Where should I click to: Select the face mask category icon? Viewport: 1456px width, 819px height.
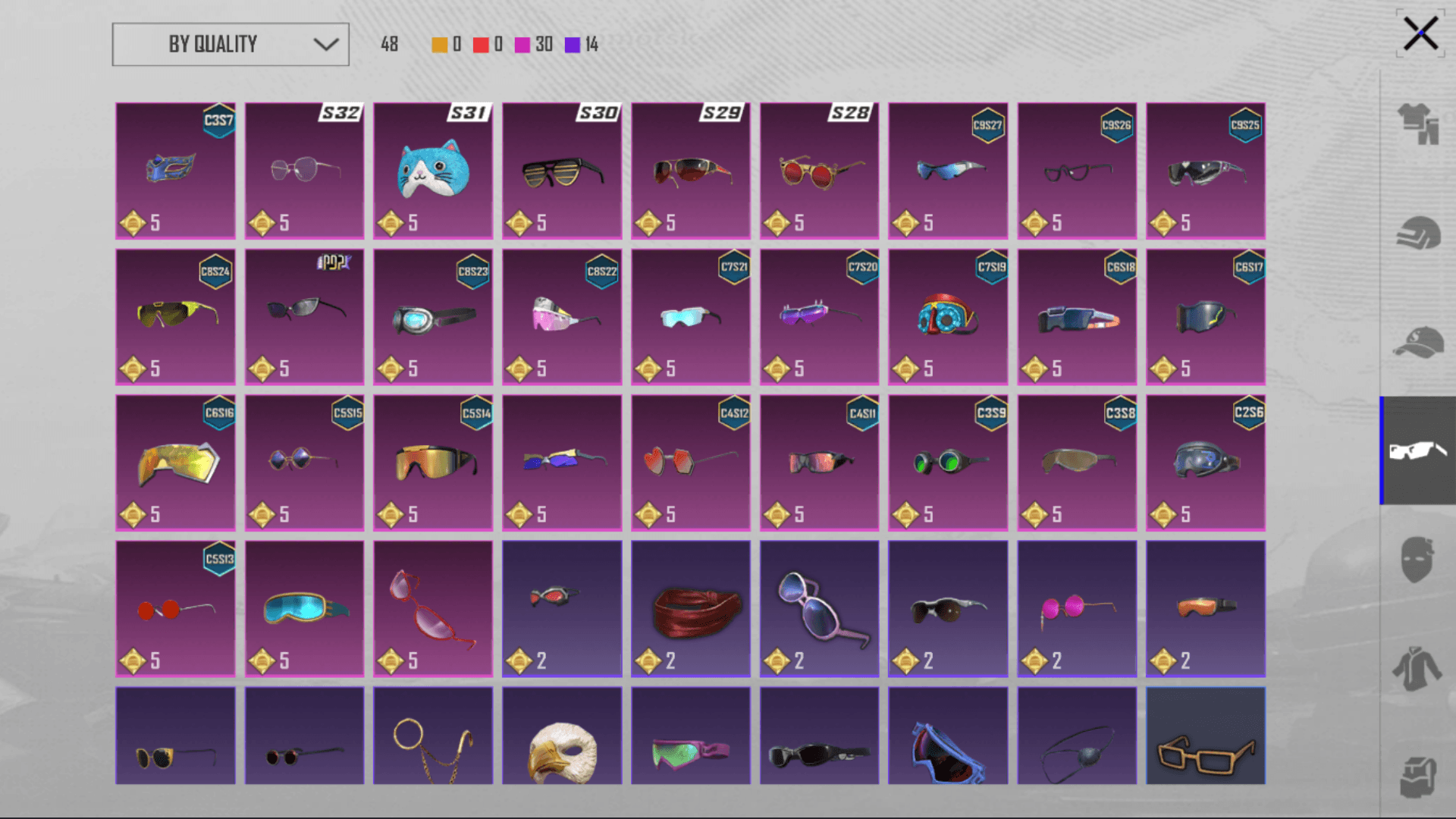point(1417,560)
